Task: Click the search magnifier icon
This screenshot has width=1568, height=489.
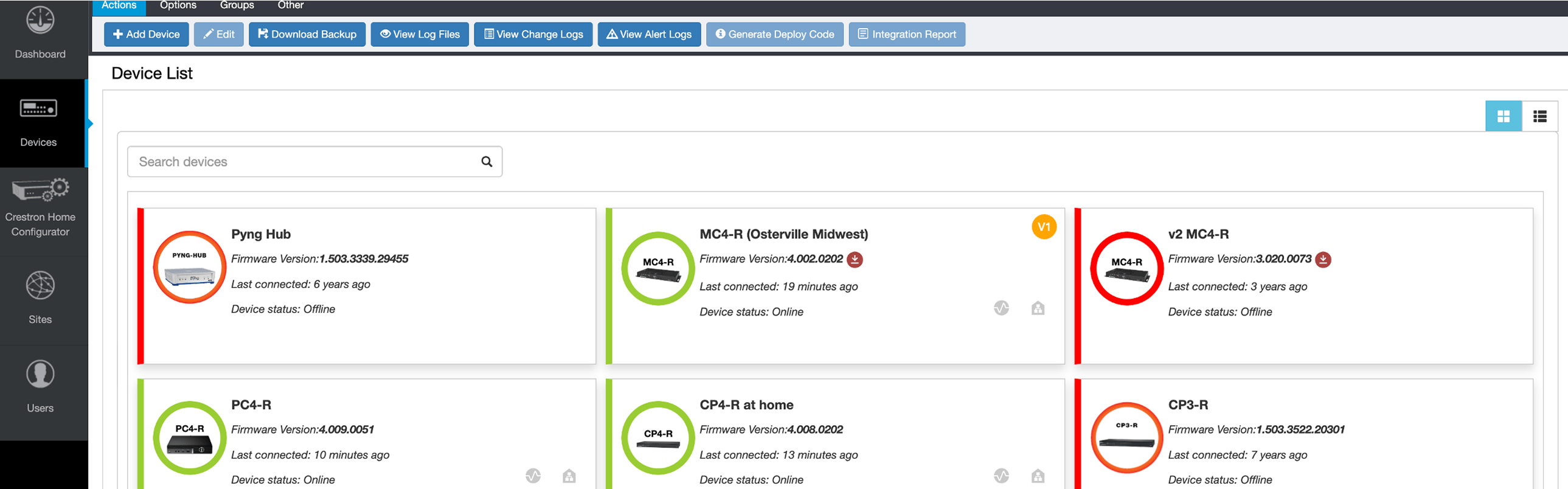Action: (487, 162)
